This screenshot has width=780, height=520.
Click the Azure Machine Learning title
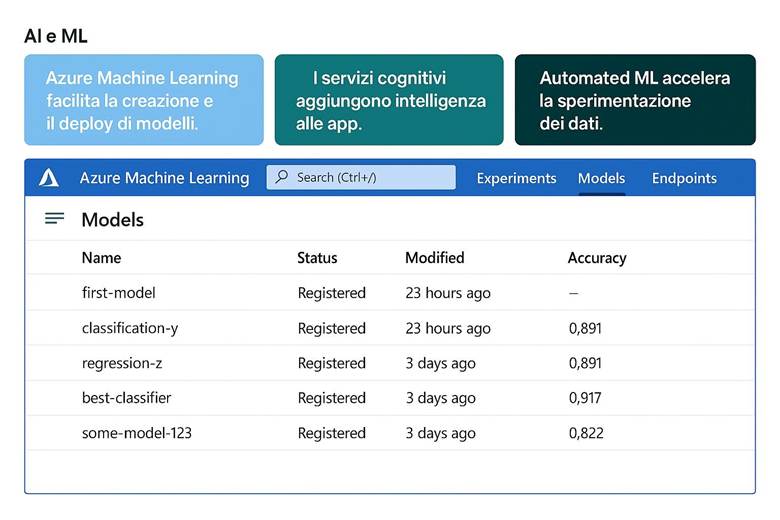pos(164,178)
